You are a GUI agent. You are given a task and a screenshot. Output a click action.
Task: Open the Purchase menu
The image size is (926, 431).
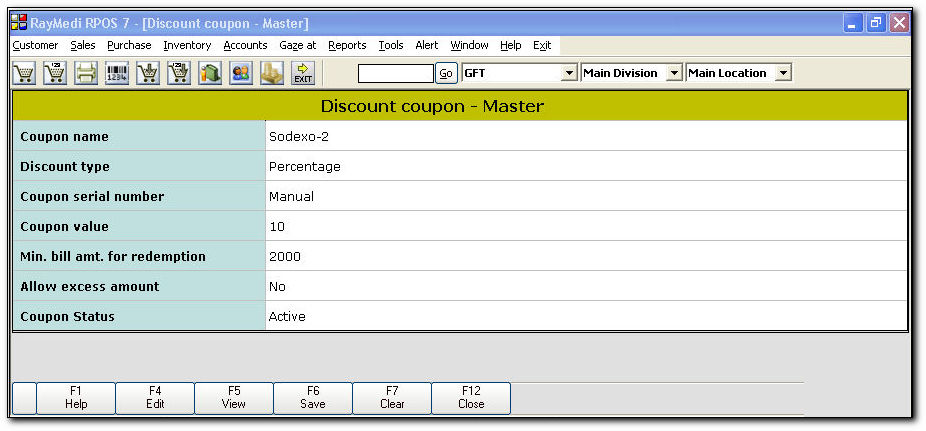129,45
